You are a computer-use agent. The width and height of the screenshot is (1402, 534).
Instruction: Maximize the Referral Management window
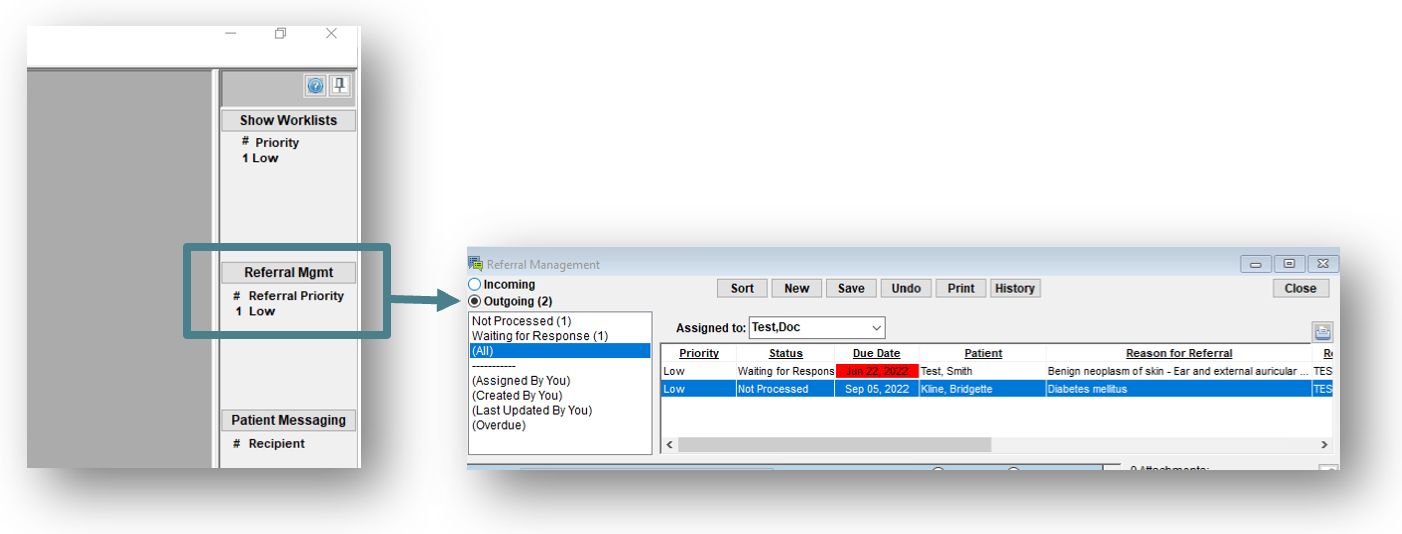click(1289, 264)
